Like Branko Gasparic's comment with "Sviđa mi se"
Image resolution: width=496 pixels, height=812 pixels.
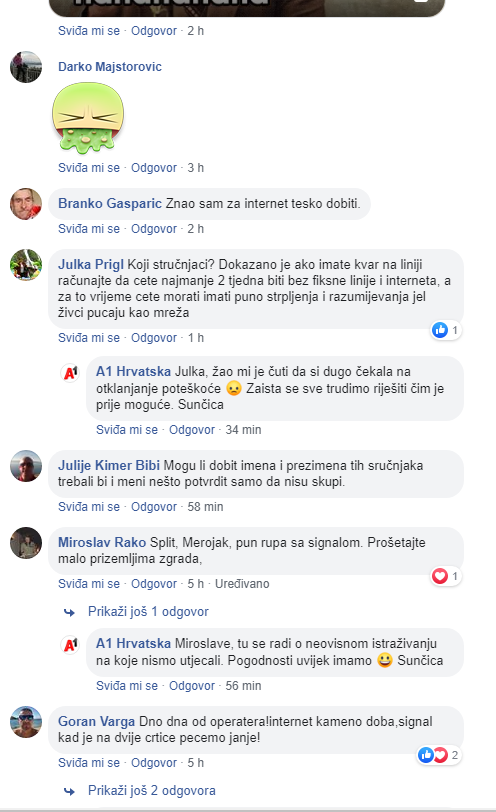pyautogui.click(x=89, y=229)
